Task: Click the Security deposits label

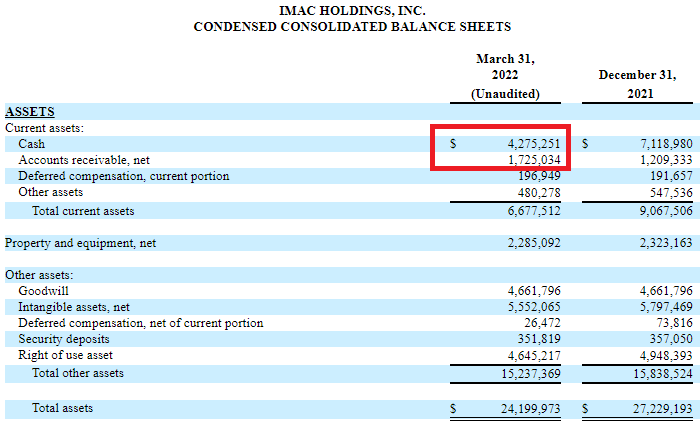Action: tap(64, 339)
